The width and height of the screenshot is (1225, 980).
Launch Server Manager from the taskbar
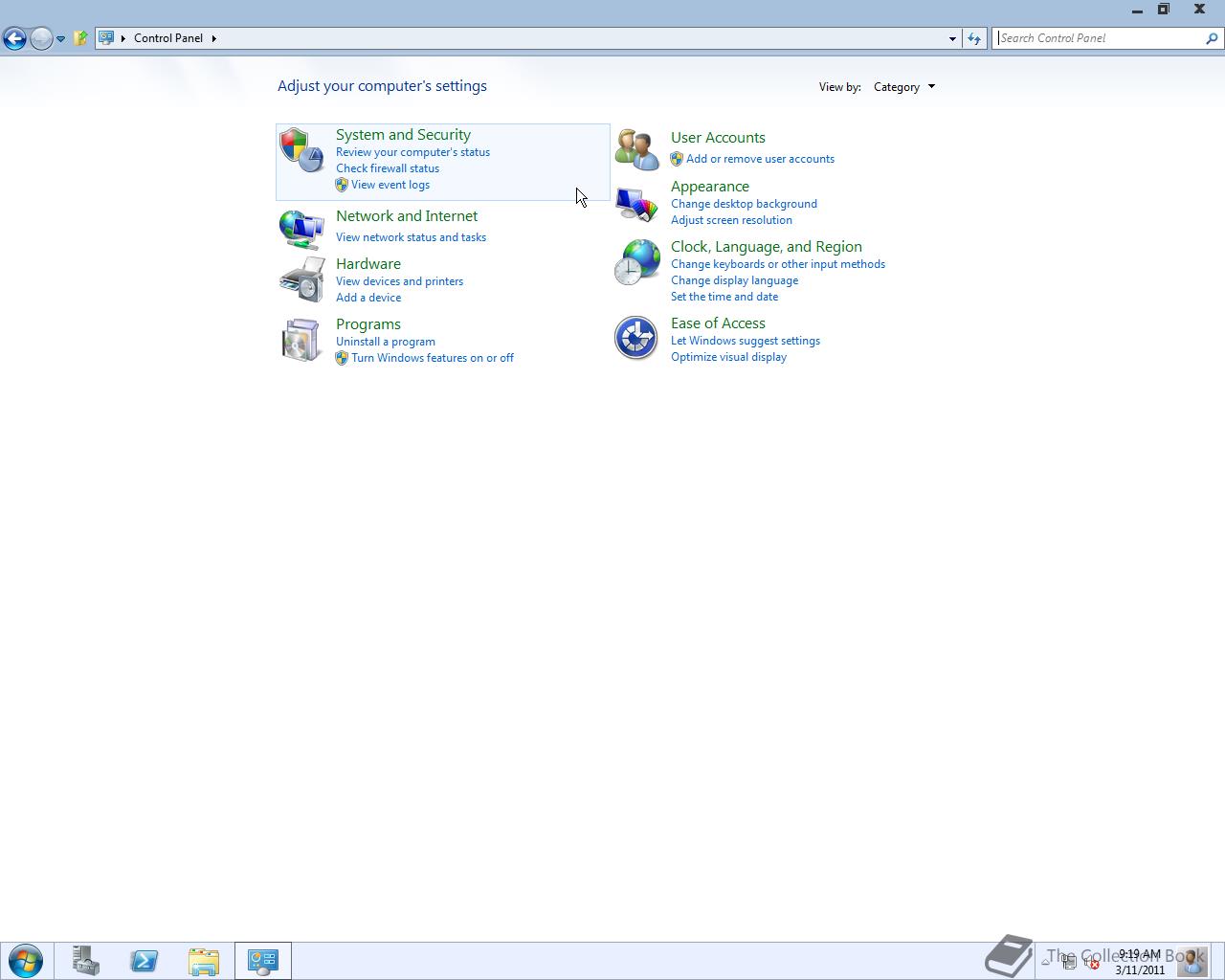coord(86,961)
